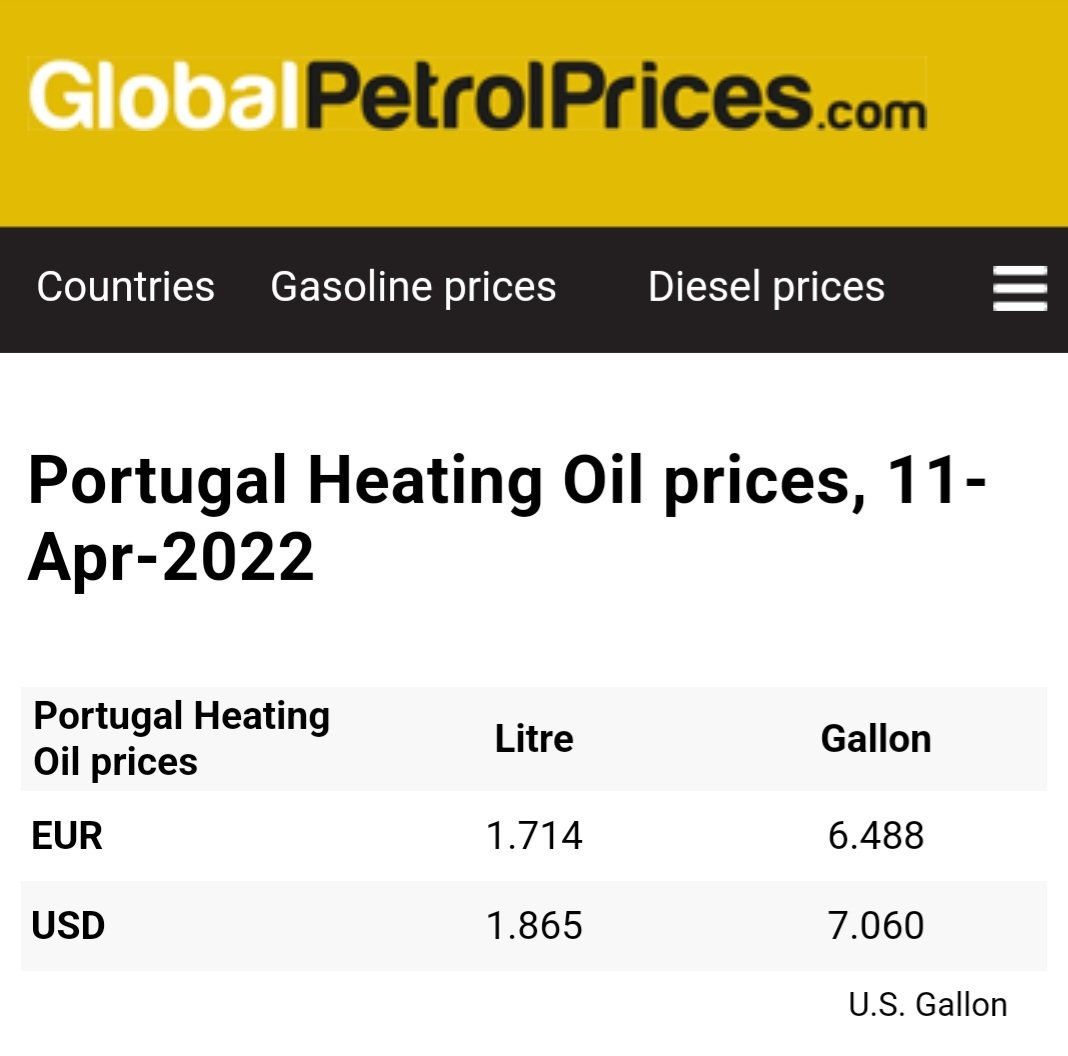Select the Litre column header
1068x1056 pixels.
coord(534,739)
